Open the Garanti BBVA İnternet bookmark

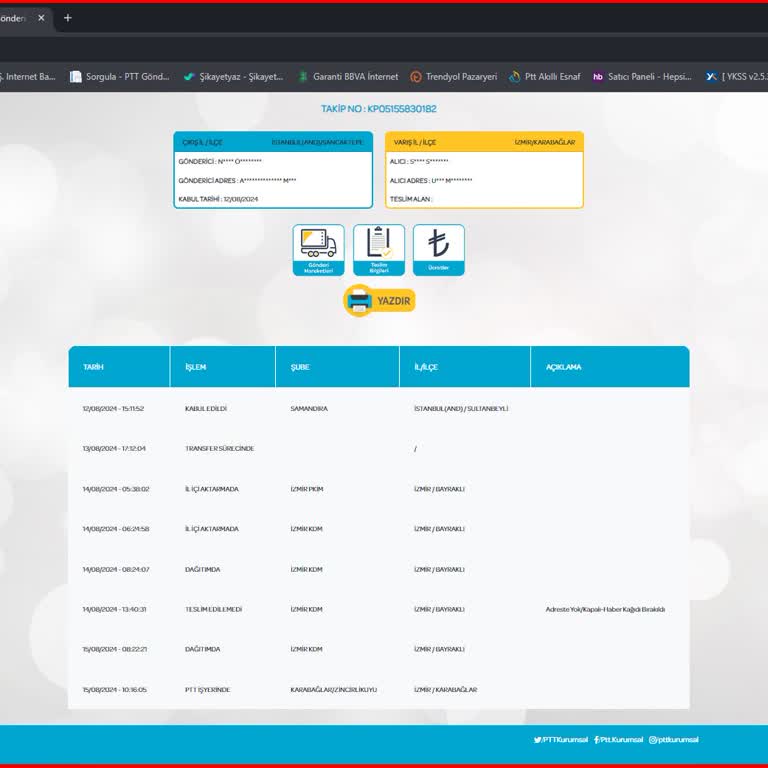pyautogui.click(x=349, y=76)
